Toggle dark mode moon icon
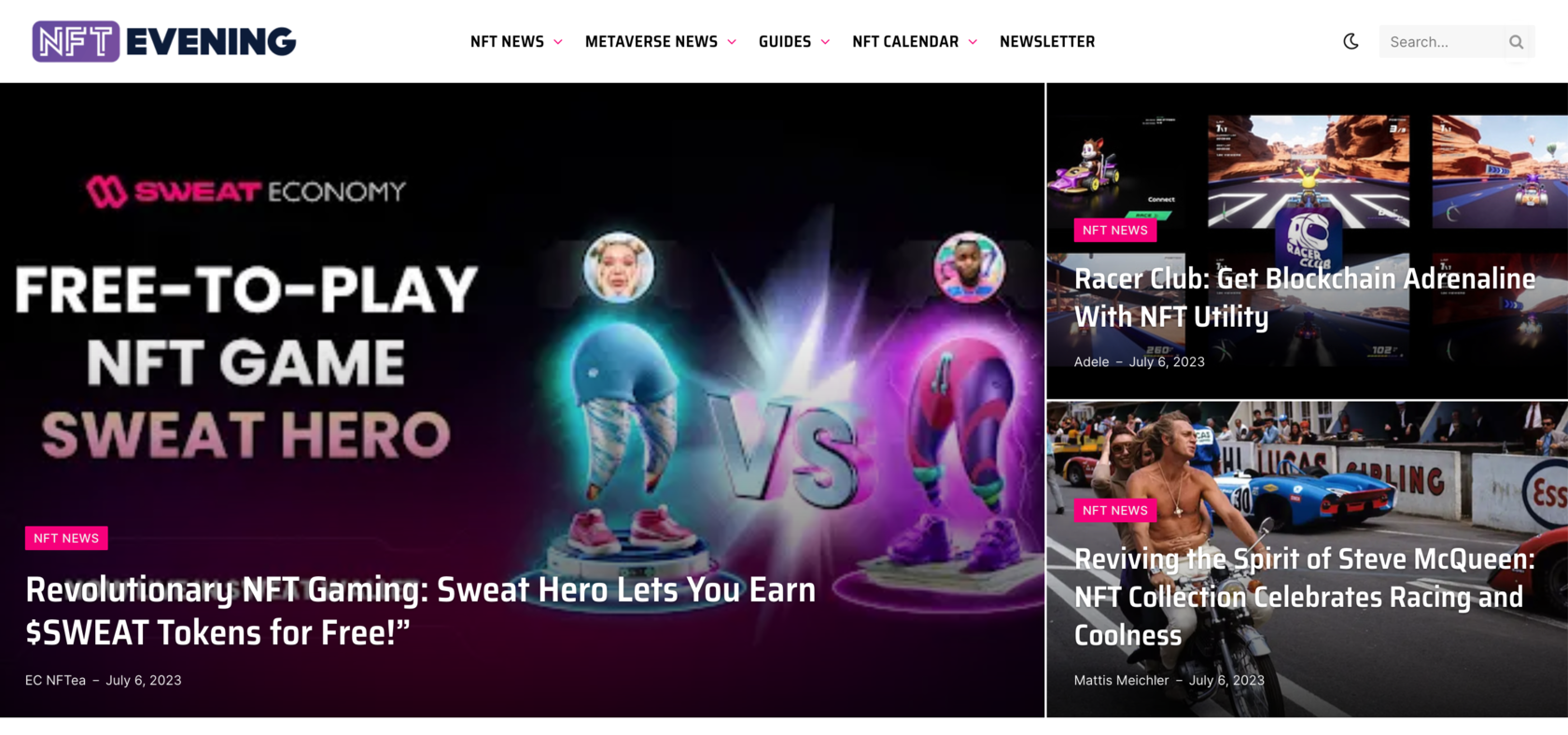This screenshot has height=735, width=1568. [x=1351, y=41]
